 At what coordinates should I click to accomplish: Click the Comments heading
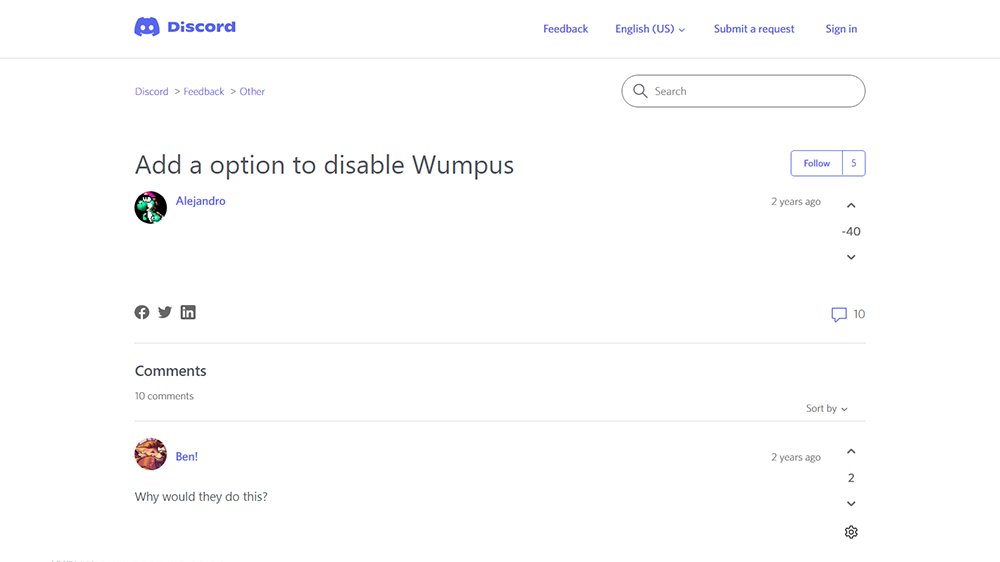coord(170,371)
